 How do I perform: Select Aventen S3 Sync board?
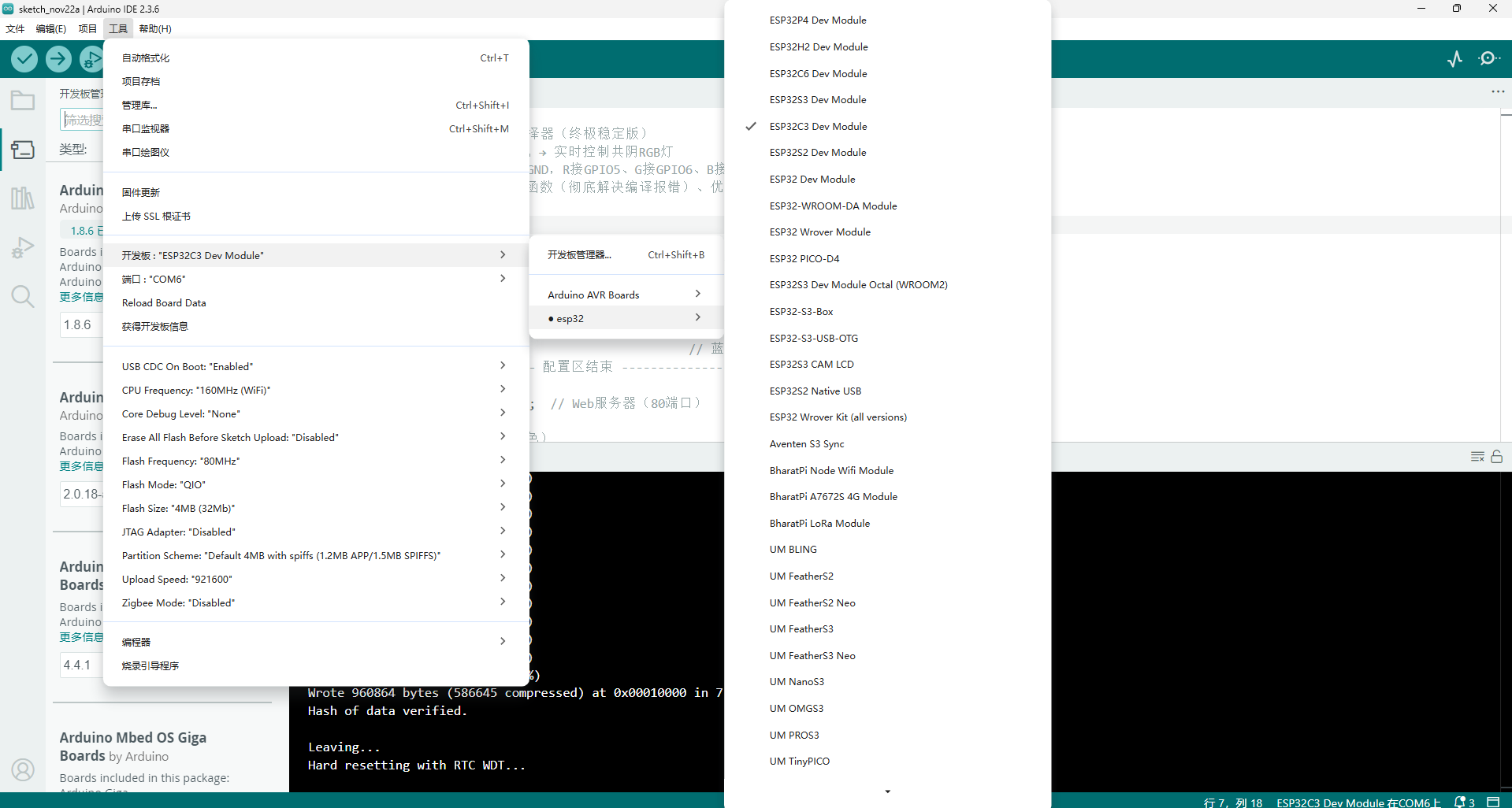coord(887,444)
